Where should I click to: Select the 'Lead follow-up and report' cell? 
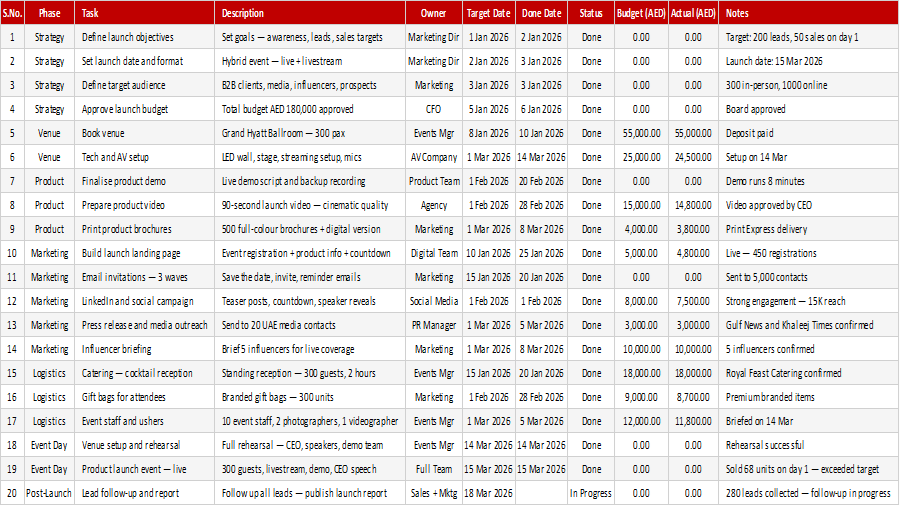[x=144, y=493]
